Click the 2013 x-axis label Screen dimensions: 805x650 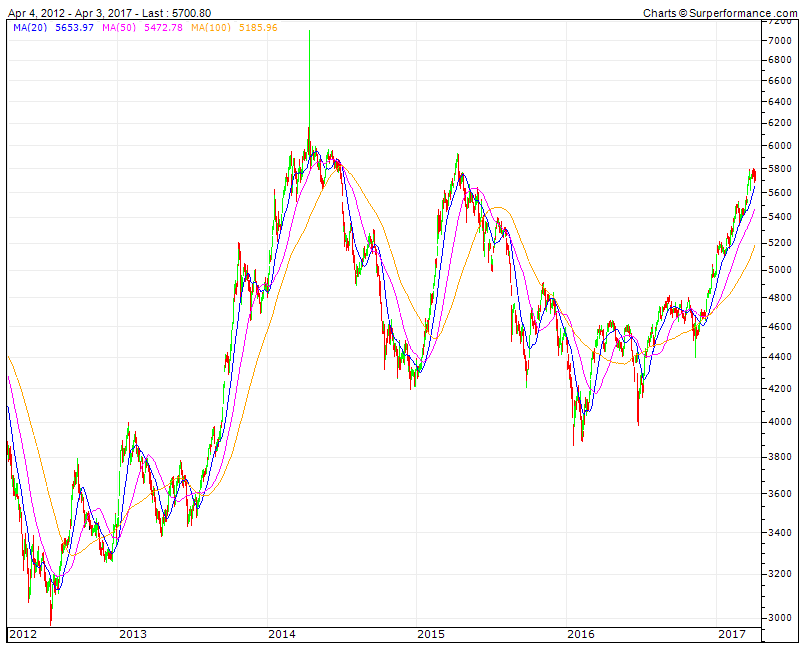(133, 634)
